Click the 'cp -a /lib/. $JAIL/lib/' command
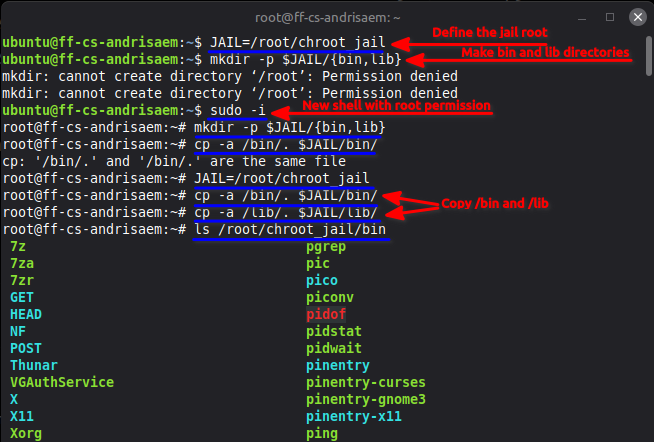The height and width of the screenshot is (442, 654). (x=286, y=213)
